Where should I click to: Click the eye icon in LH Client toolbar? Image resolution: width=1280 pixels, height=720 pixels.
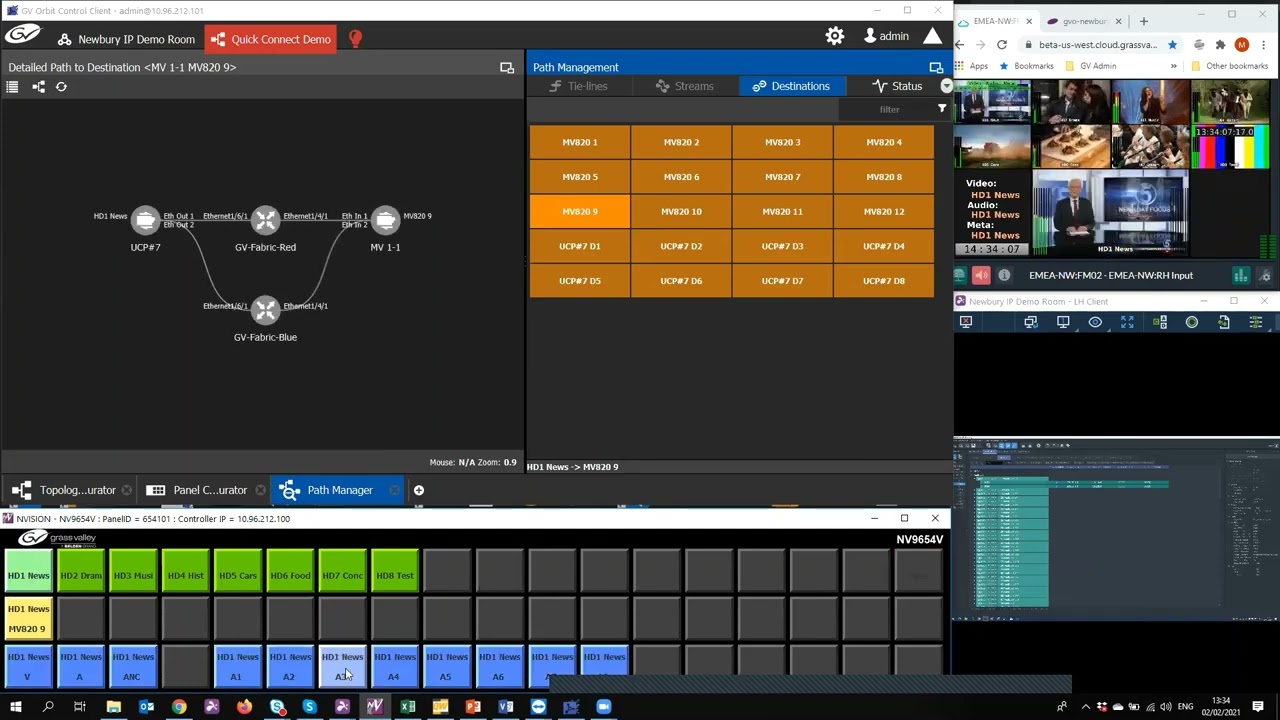[x=1095, y=322]
